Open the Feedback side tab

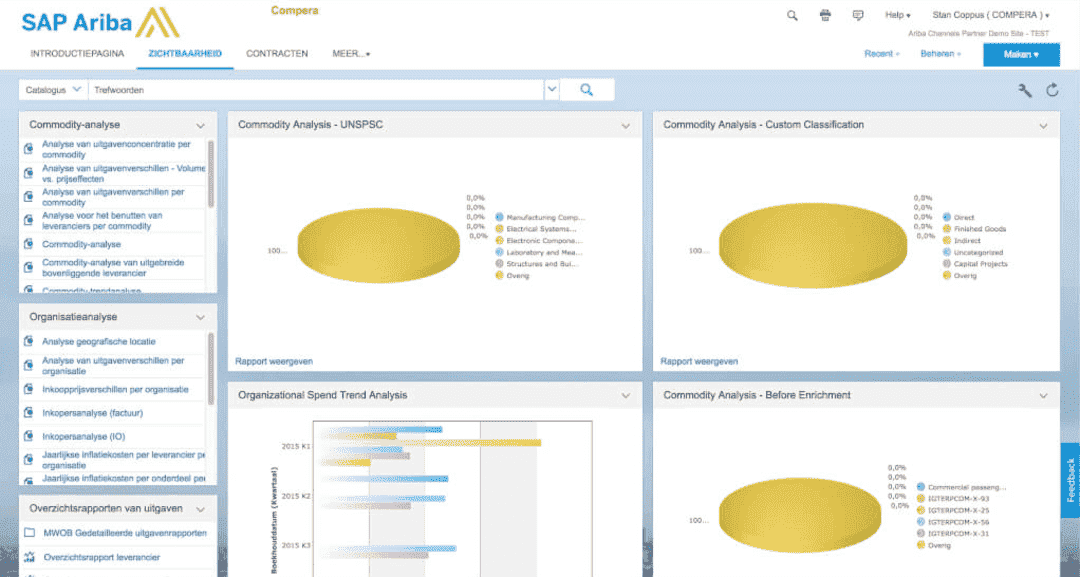tap(1070, 480)
